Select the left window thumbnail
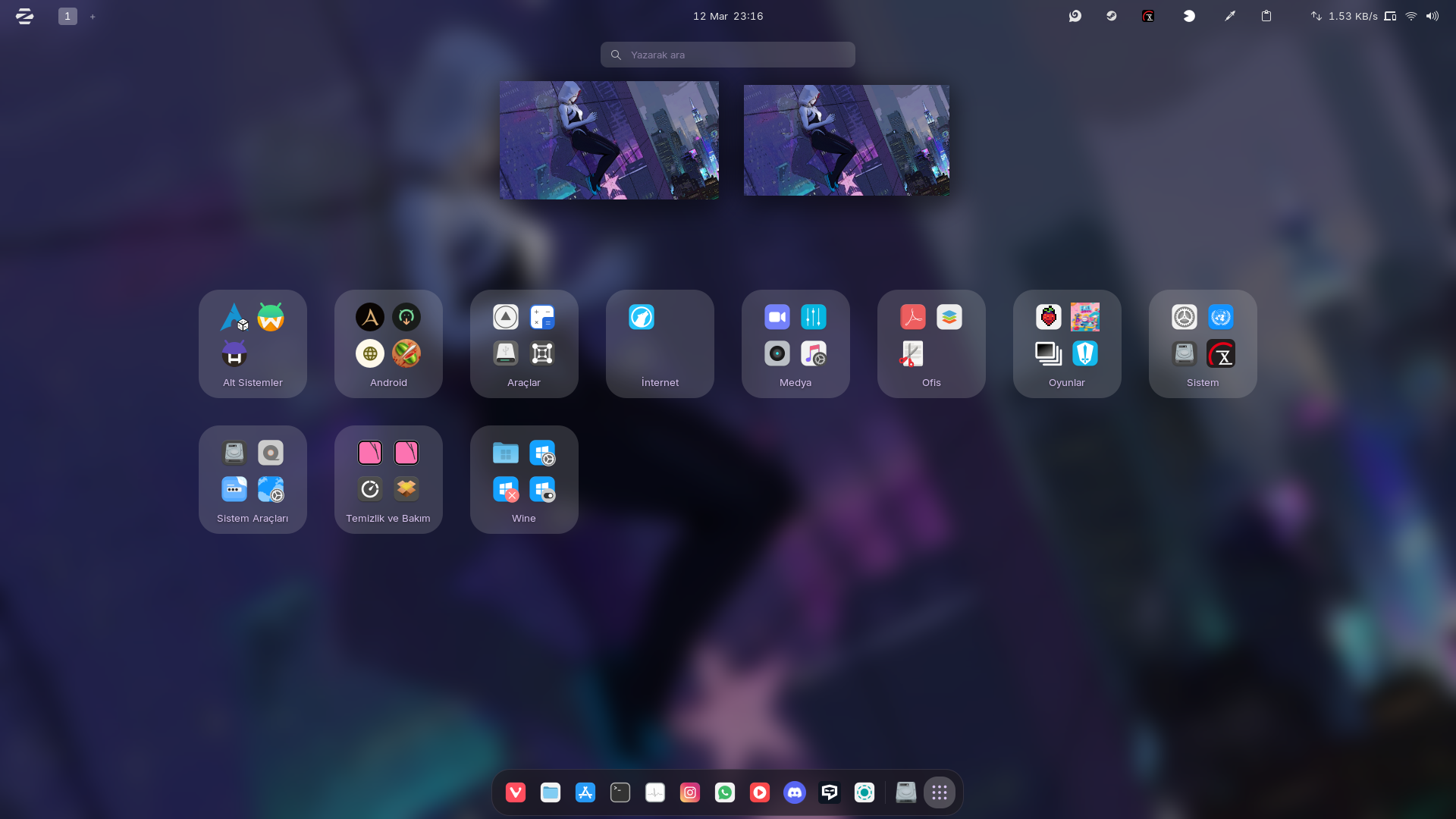The image size is (1456, 819). [609, 140]
